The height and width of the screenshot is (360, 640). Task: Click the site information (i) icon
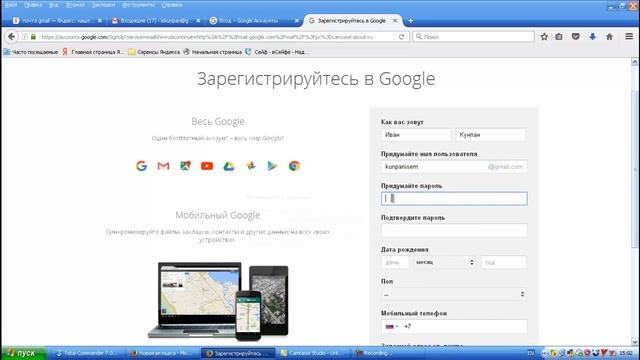point(25,37)
